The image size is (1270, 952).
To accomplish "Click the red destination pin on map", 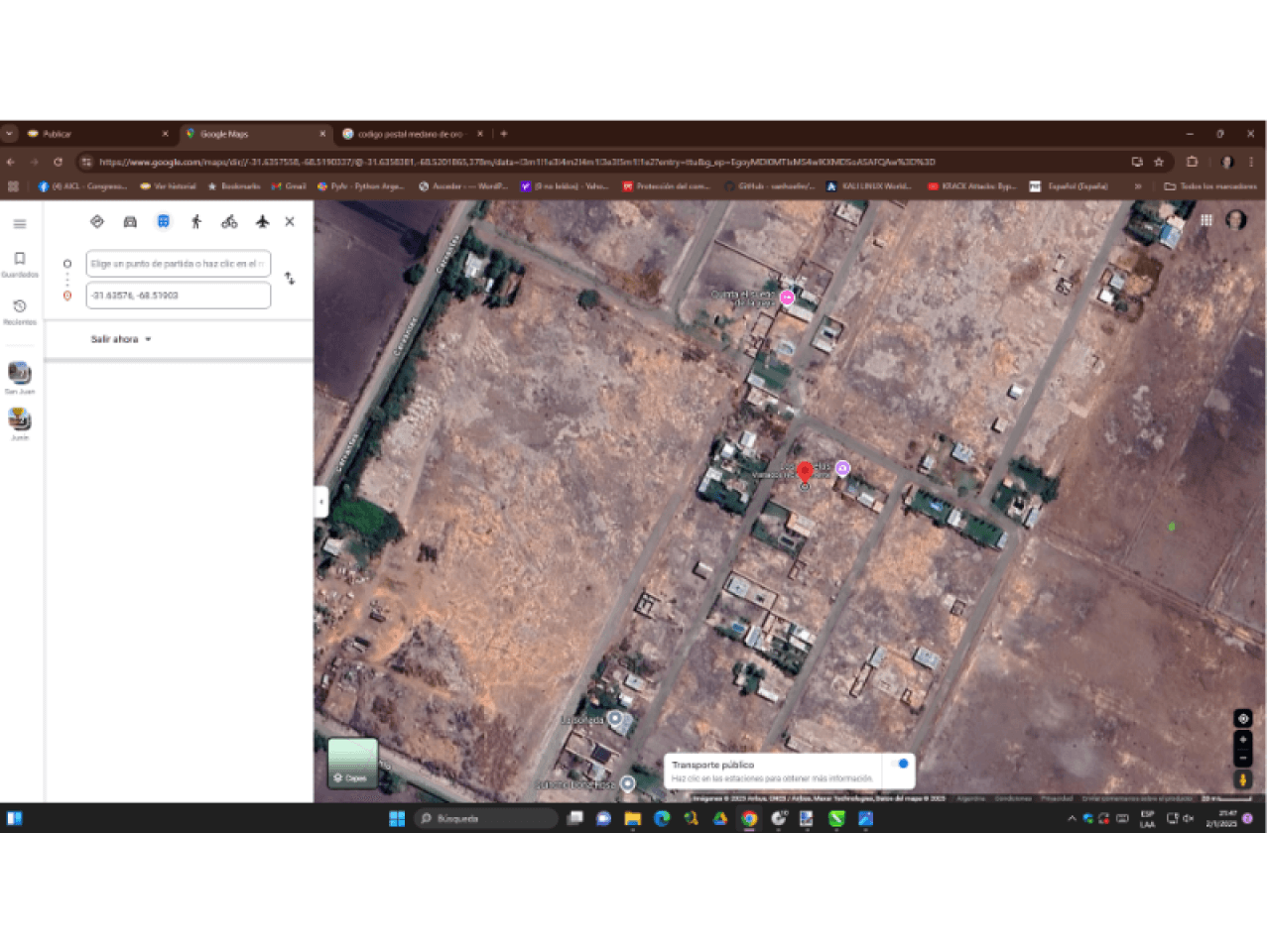I will point(805,473).
